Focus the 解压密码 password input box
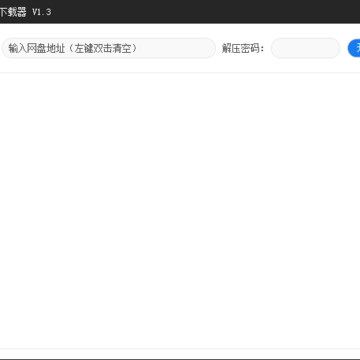 (305, 48)
